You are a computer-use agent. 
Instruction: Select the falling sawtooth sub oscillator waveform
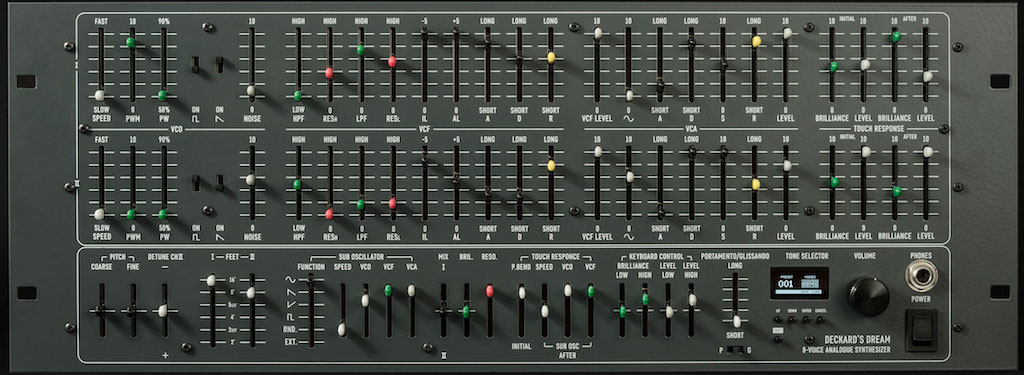[291, 291]
